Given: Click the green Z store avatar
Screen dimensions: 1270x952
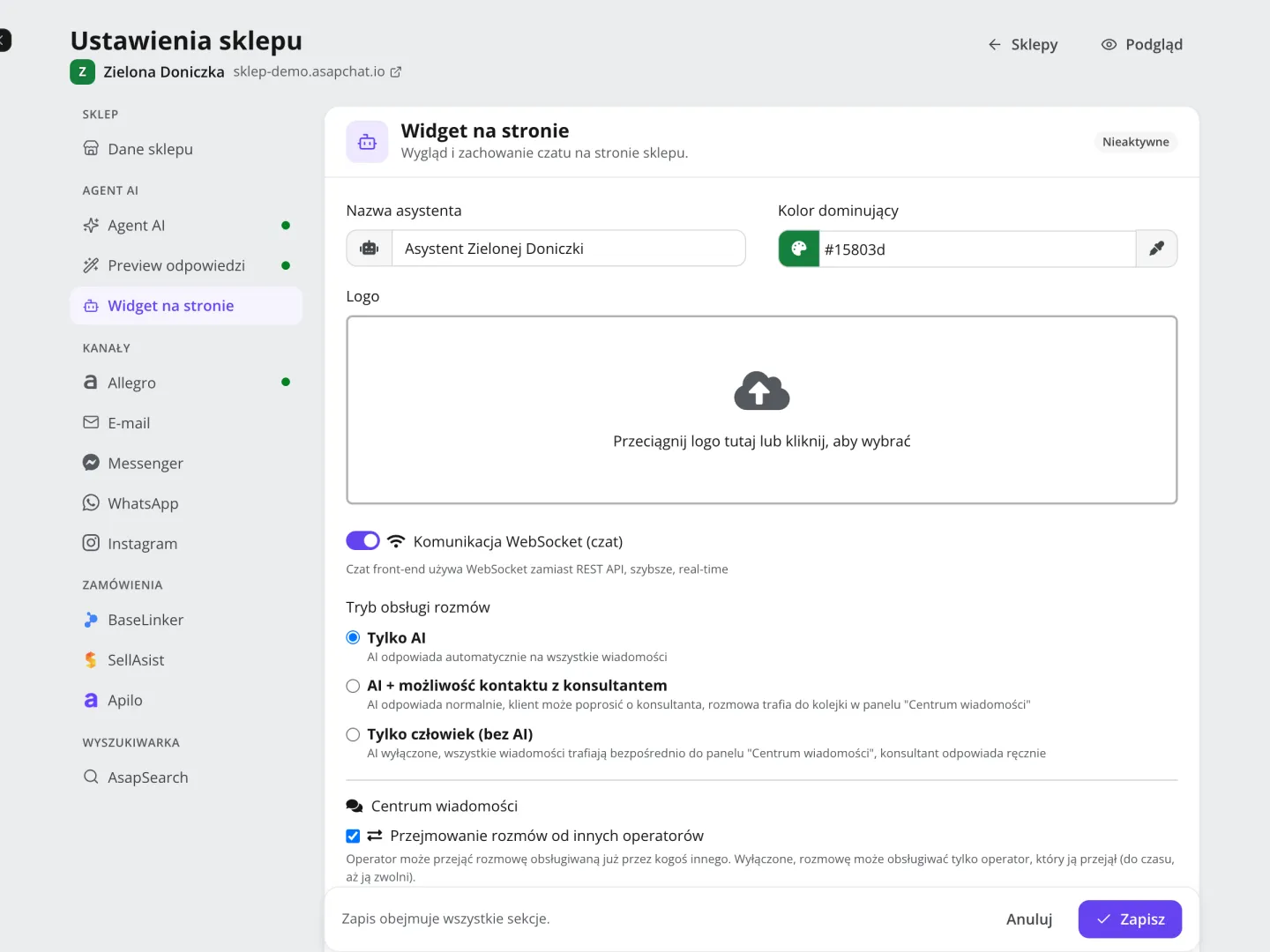Looking at the screenshot, I should click(82, 72).
